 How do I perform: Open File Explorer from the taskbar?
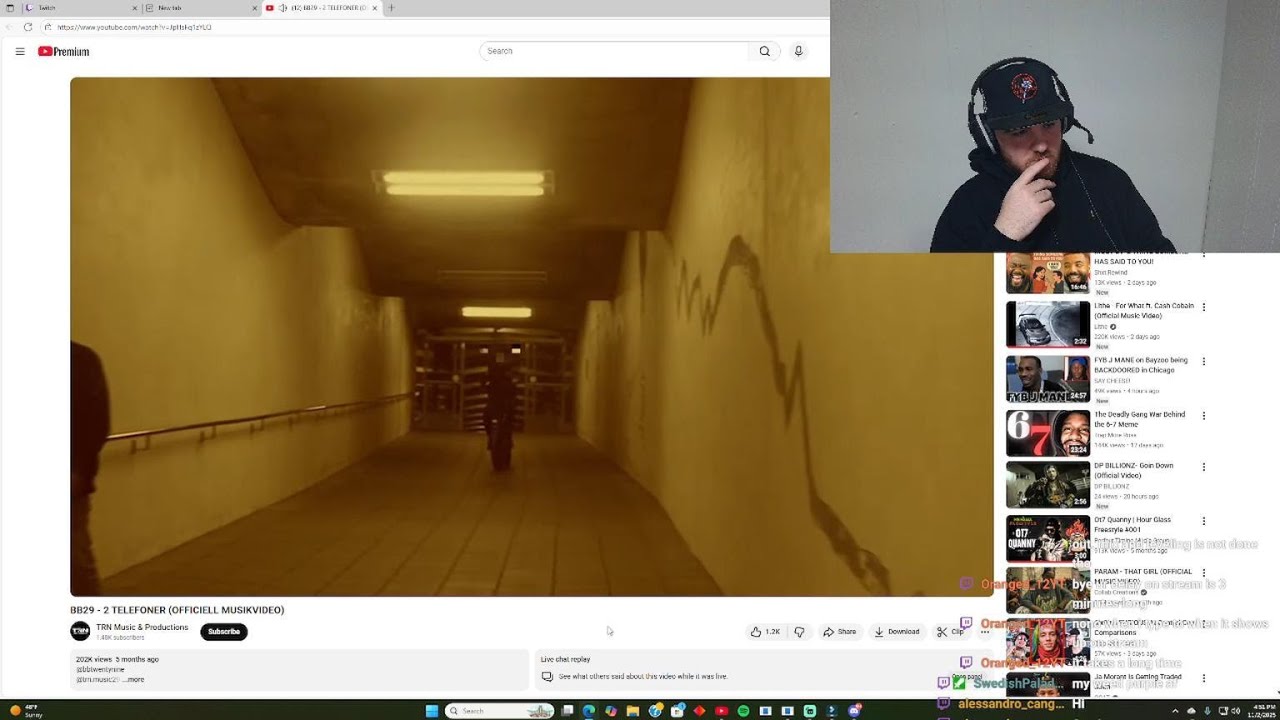(633, 711)
